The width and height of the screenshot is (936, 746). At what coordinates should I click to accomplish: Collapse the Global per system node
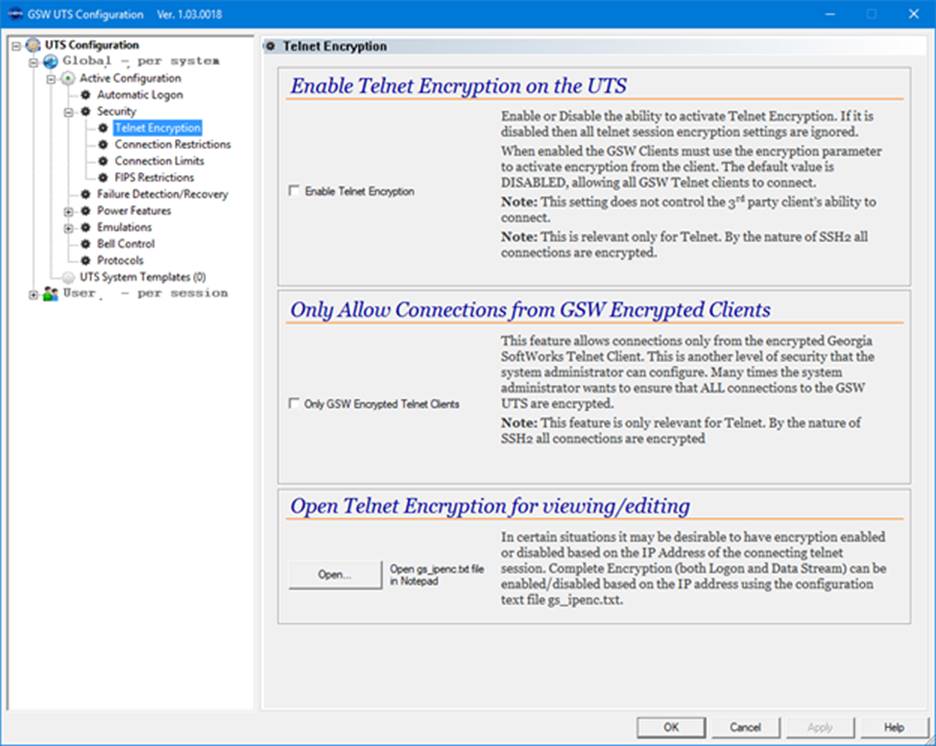tap(33, 62)
